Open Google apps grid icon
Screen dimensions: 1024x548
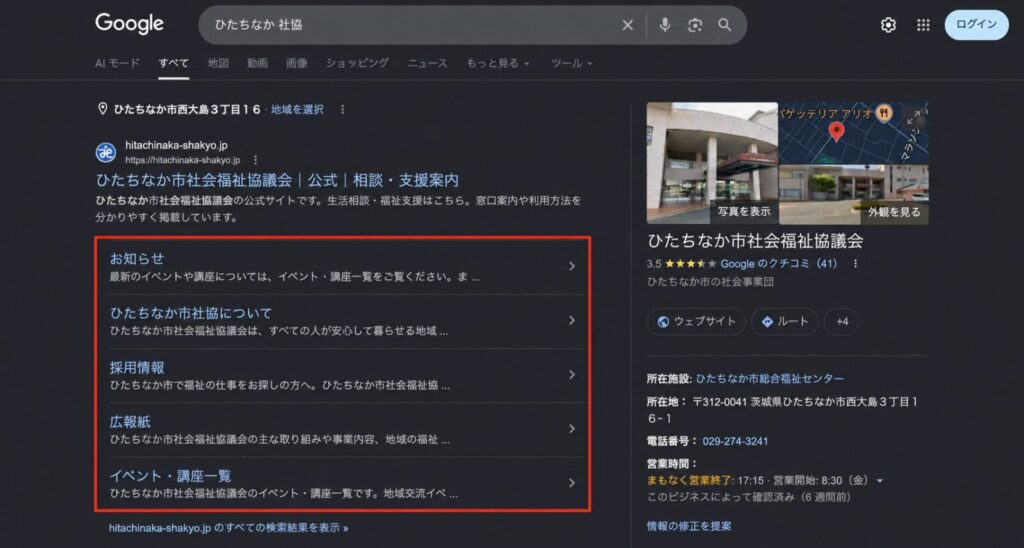[x=923, y=25]
